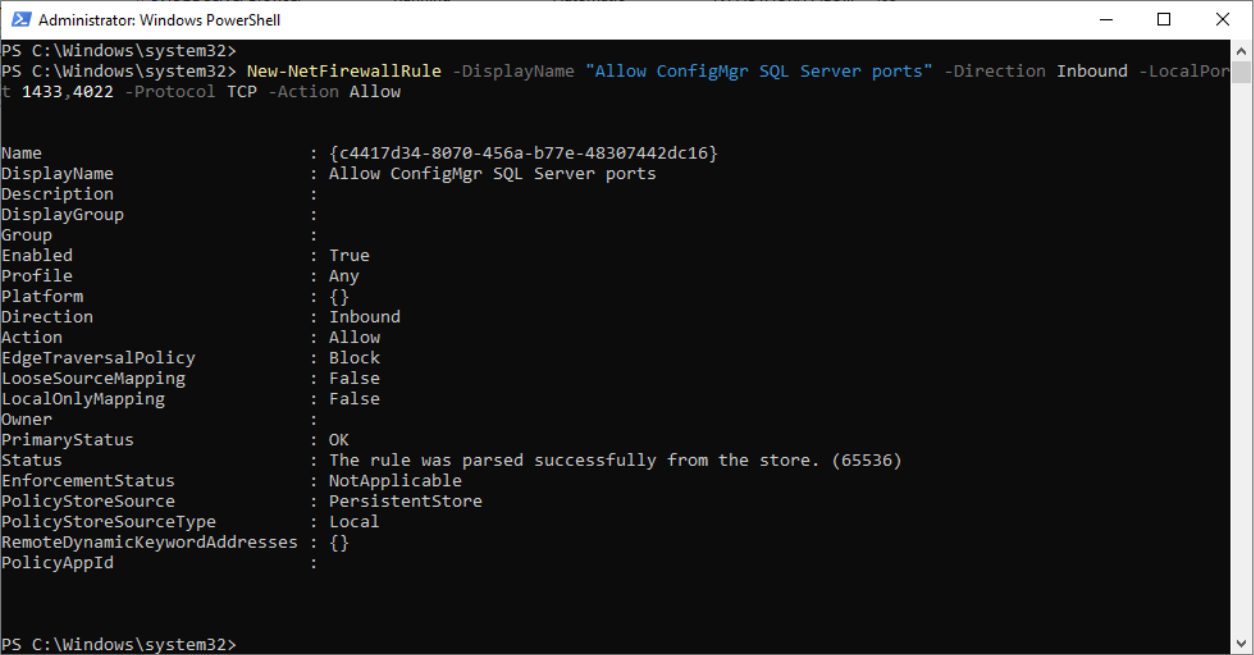The image size is (1254, 655).
Task: Close the Administrator PowerShell window
Action: click(1222, 20)
